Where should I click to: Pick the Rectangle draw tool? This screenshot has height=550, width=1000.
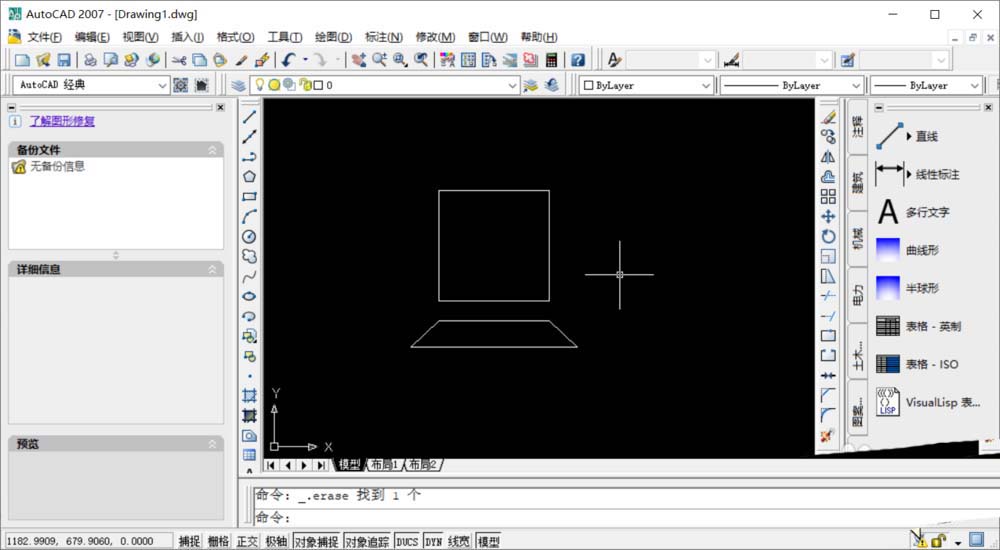click(x=250, y=196)
